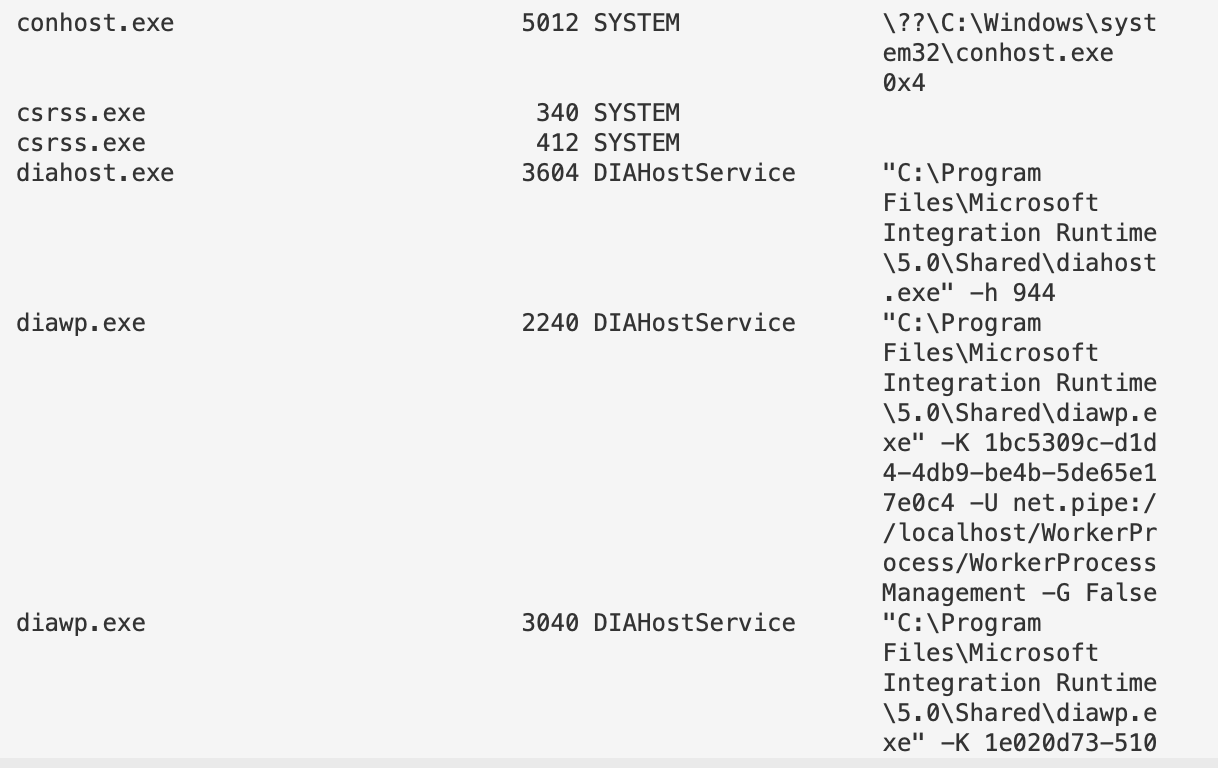This screenshot has width=1218, height=768.
Task: Click the PID 412 value
Action: click(557, 143)
